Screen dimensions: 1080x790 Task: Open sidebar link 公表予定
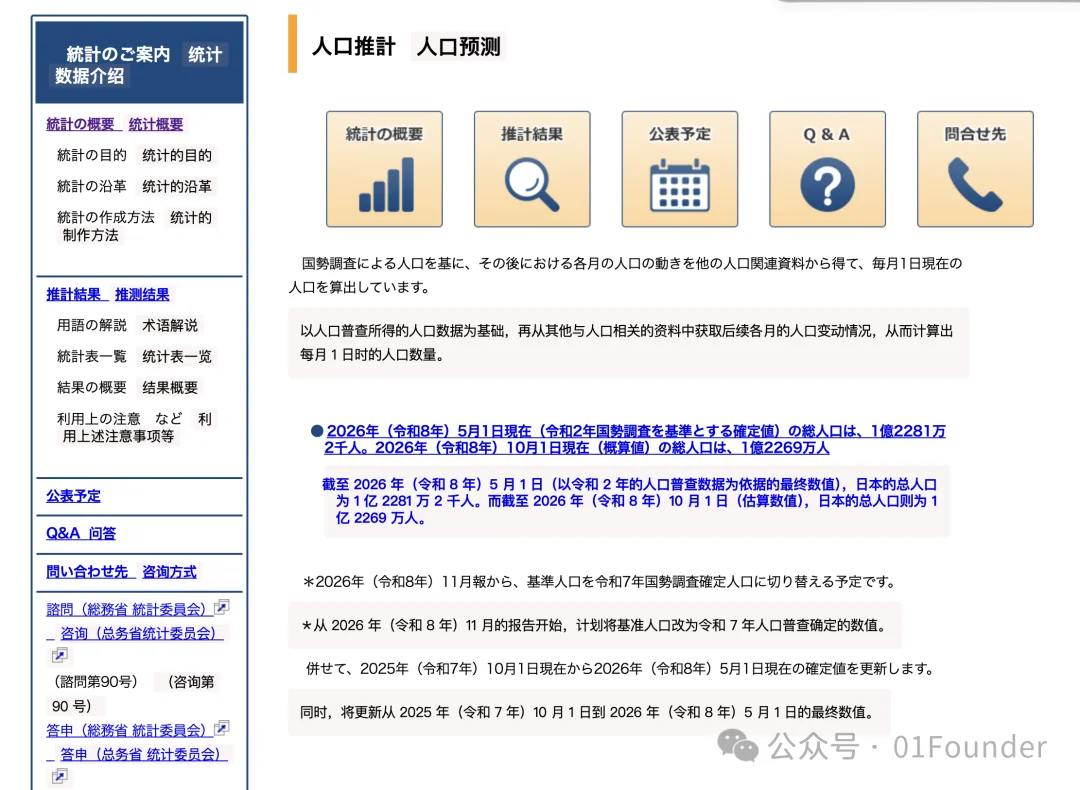point(73,496)
